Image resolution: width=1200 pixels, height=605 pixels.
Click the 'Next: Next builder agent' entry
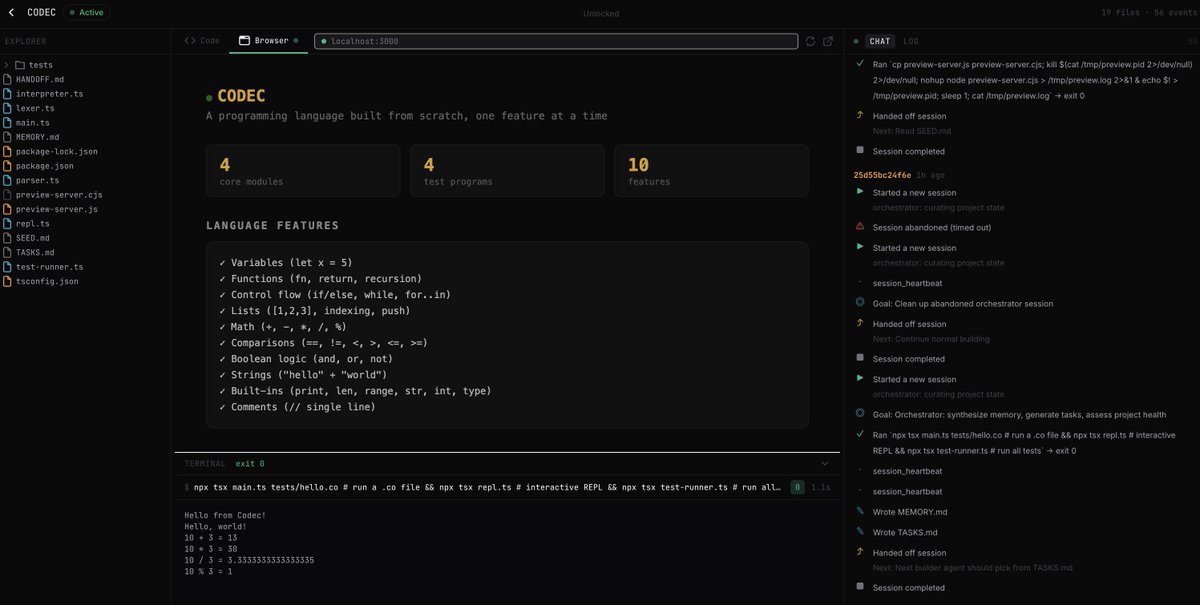973,568
